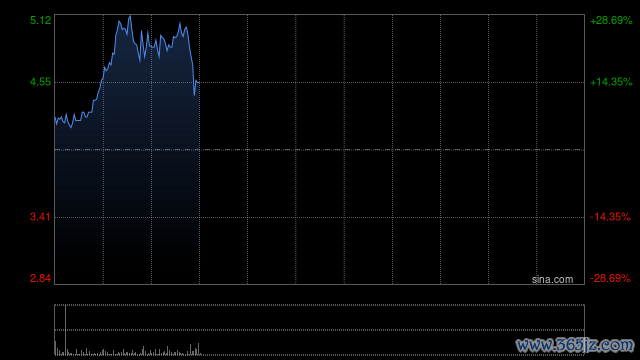Click the 3.41 price axis label

pos(40,217)
